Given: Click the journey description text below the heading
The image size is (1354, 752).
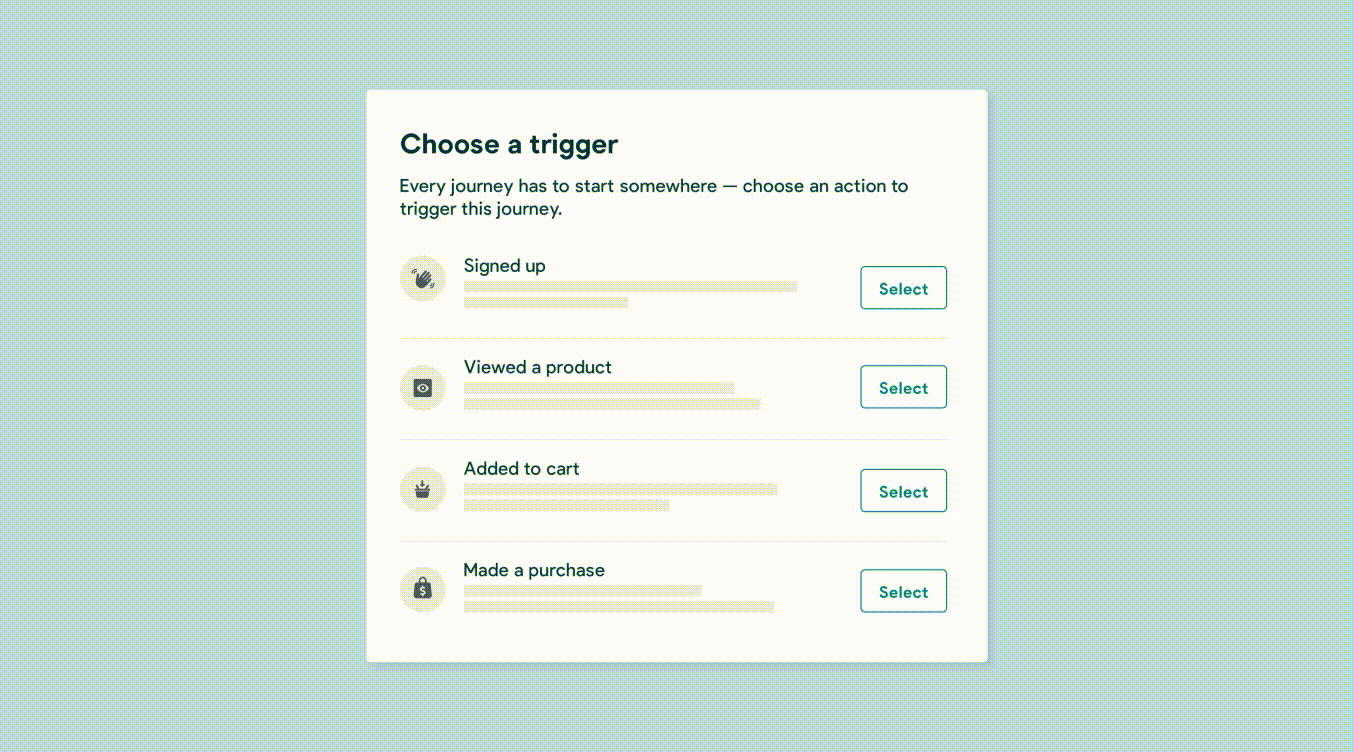Looking at the screenshot, I should click(654, 197).
